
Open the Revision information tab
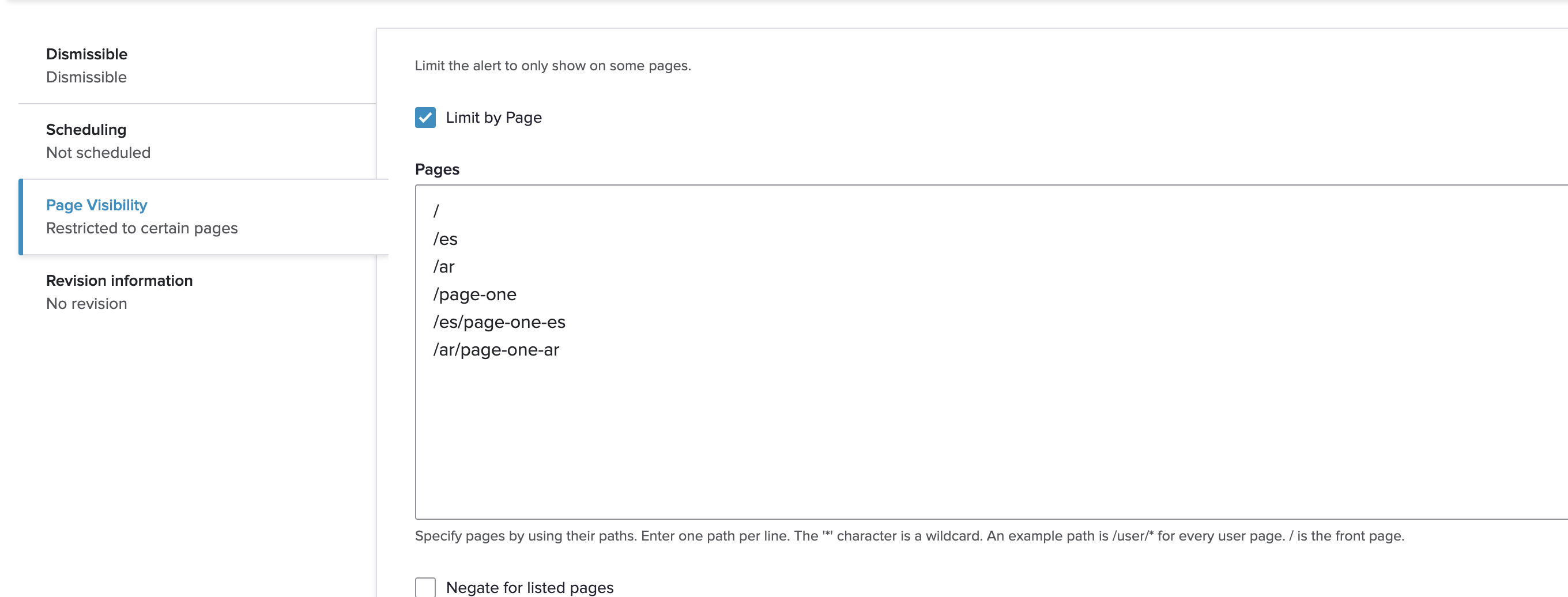(x=119, y=281)
